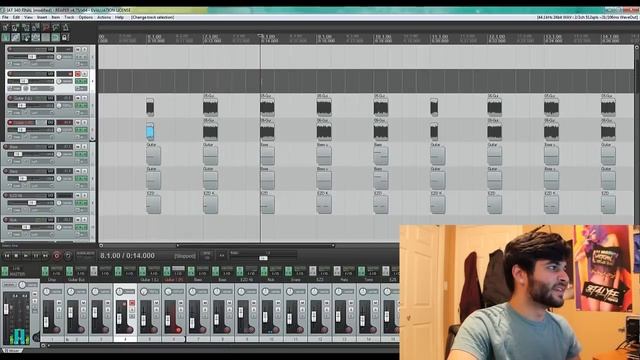Open the Actions menu
Viewport: 640px width, 360px height.
pyautogui.click(x=104, y=18)
